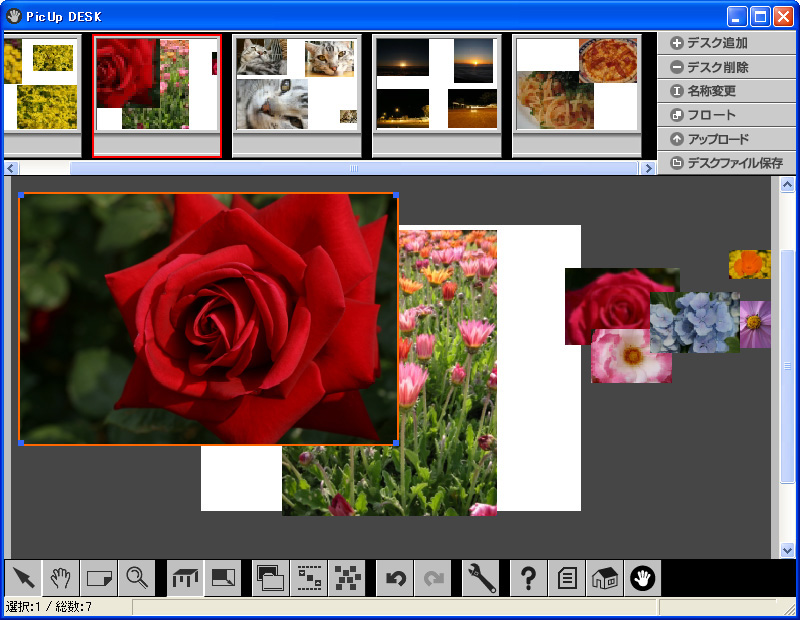Open settings with the wrench icon
This screenshot has height=620, width=800.
pos(482,578)
